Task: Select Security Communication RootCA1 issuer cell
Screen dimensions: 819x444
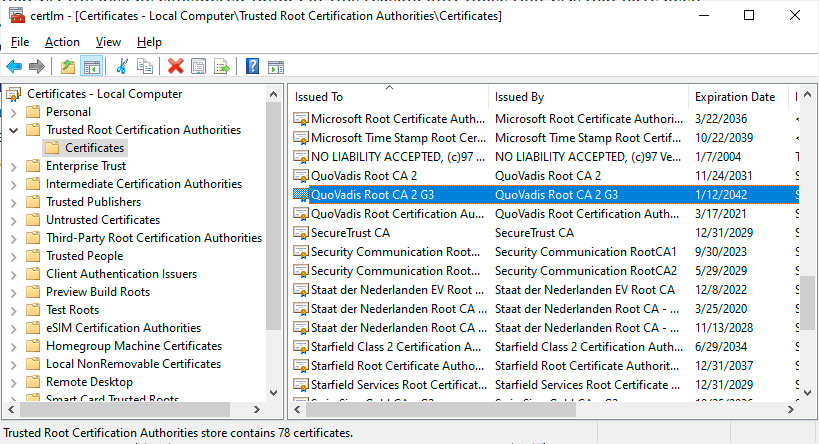Action: point(586,252)
